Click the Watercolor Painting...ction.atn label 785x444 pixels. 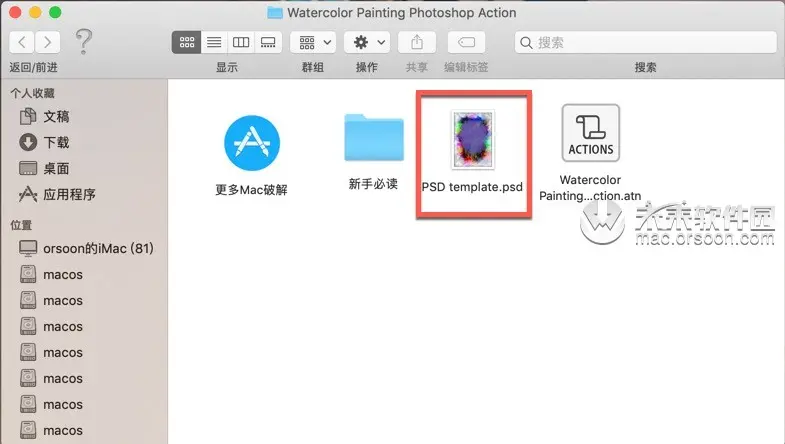[x=590, y=188]
